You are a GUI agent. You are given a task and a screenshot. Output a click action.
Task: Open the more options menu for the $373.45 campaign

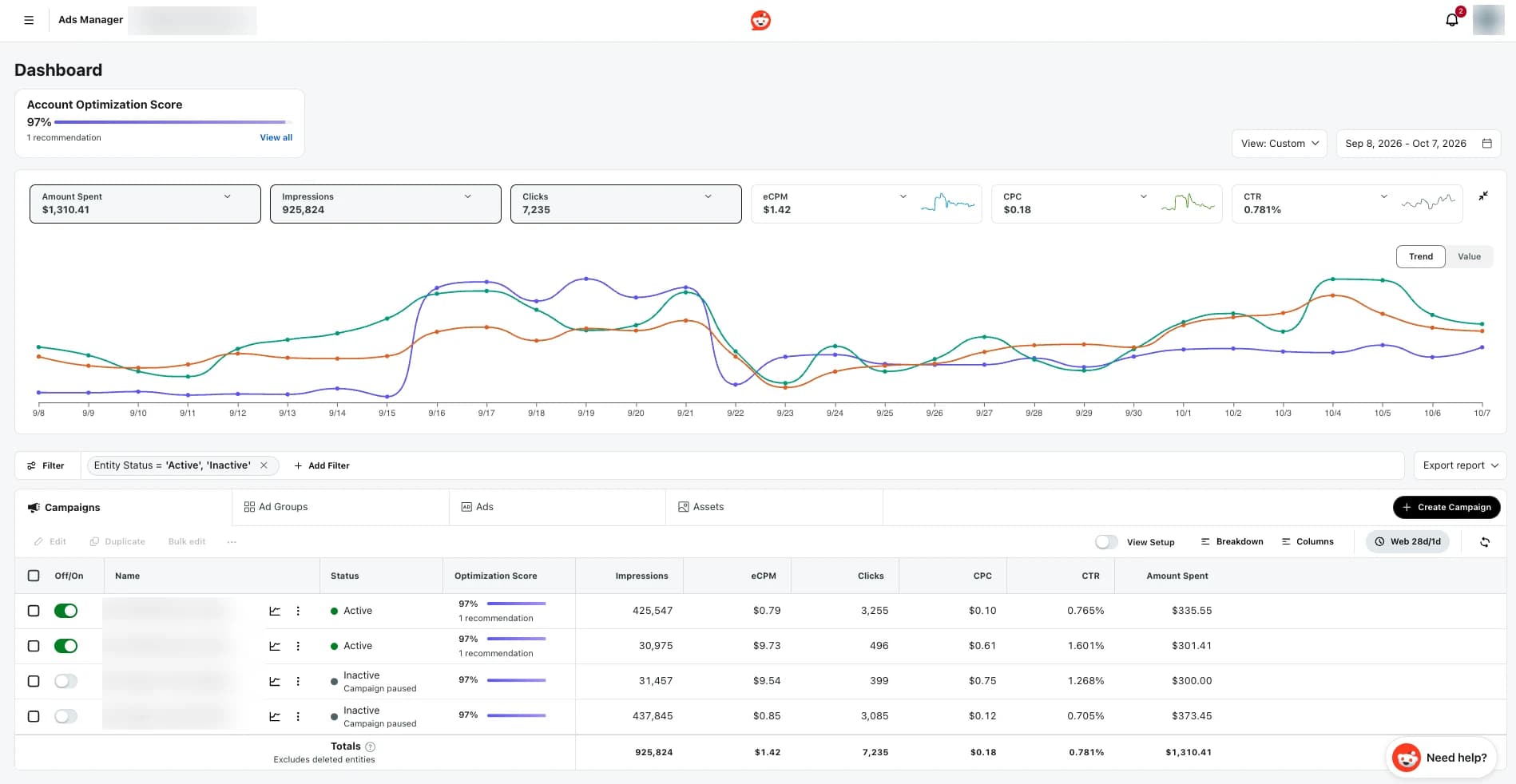coord(298,716)
